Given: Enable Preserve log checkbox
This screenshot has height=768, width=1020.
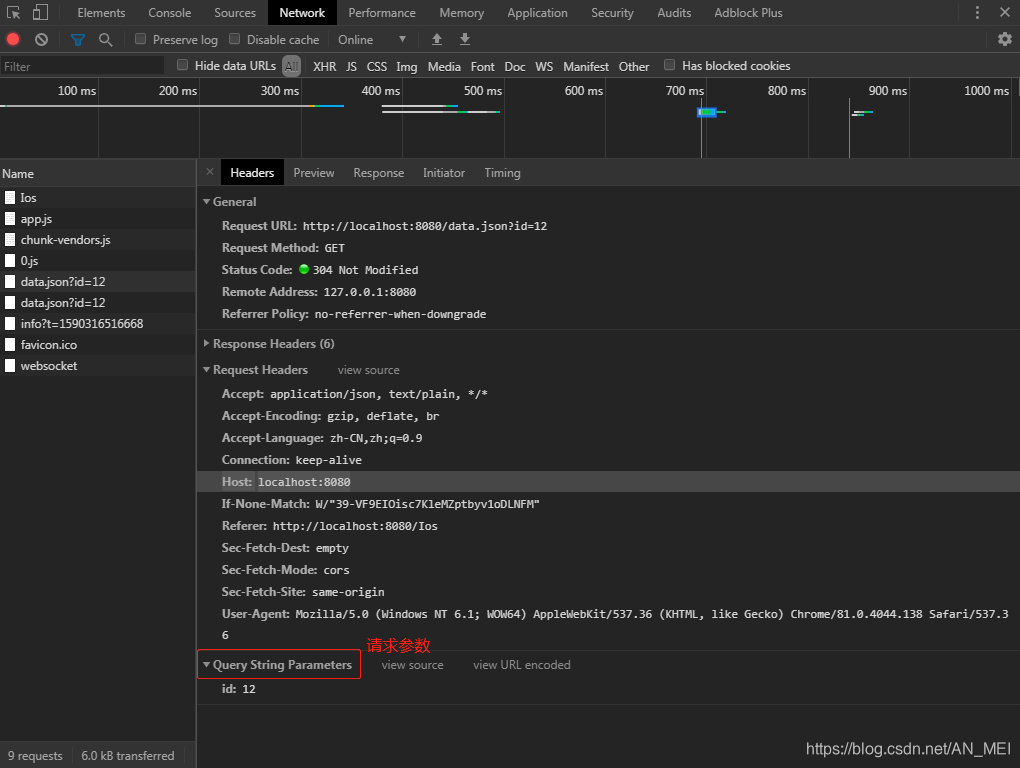Looking at the screenshot, I should (x=140, y=39).
